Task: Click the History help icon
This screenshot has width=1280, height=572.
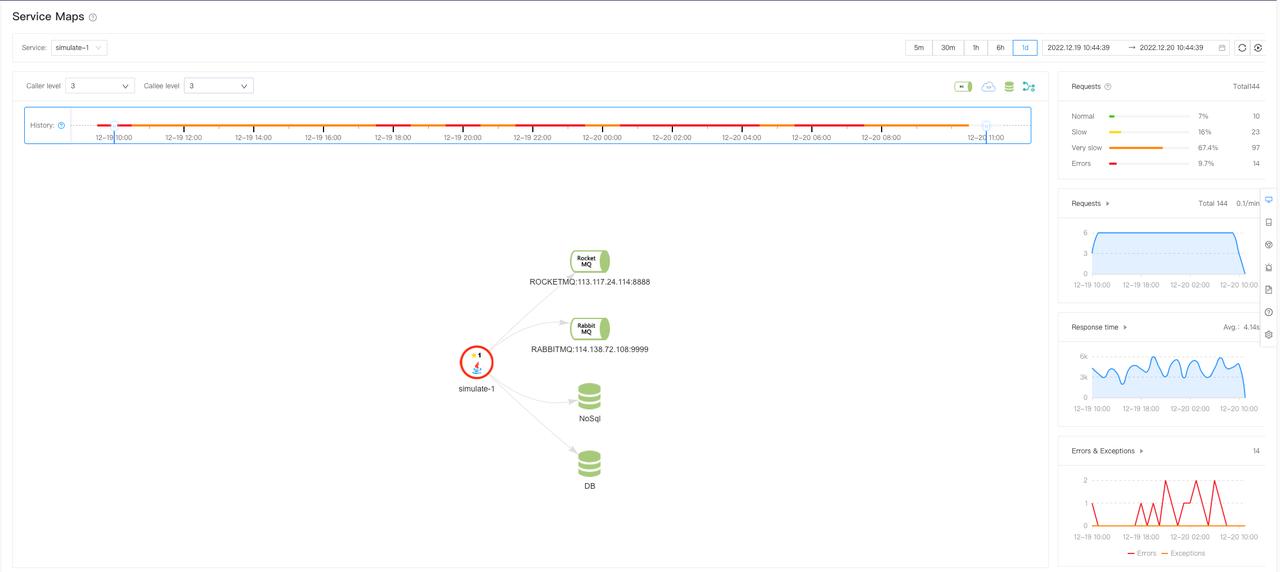Action: [x=61, y=125]
